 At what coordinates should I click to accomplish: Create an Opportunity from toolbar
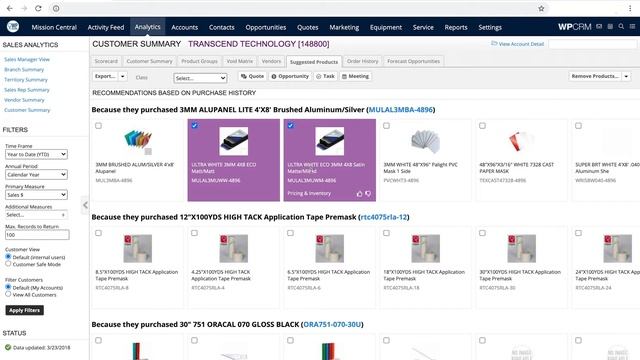290,76
